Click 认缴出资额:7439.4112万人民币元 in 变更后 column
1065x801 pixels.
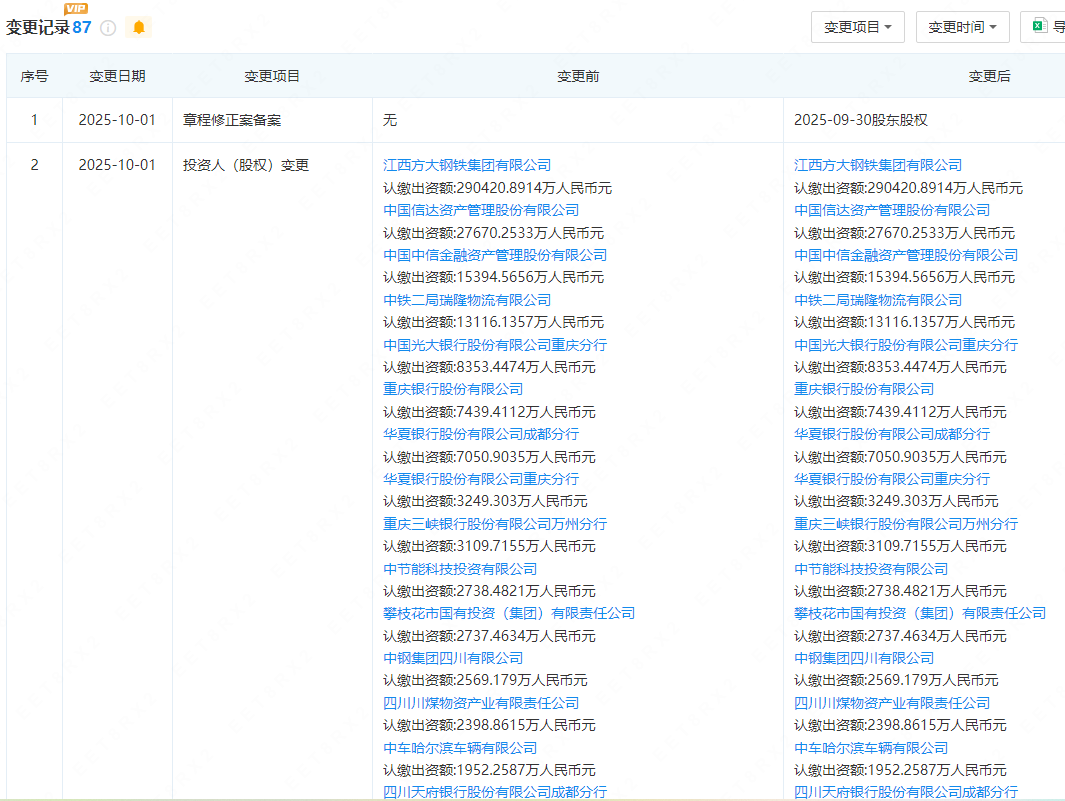[900, 412]
